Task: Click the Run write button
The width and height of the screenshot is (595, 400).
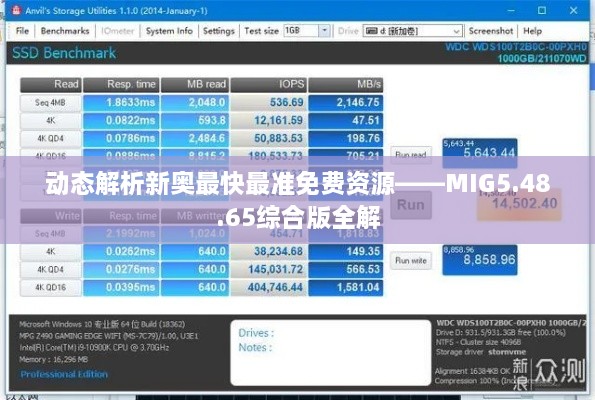Action: pos(411,261)
